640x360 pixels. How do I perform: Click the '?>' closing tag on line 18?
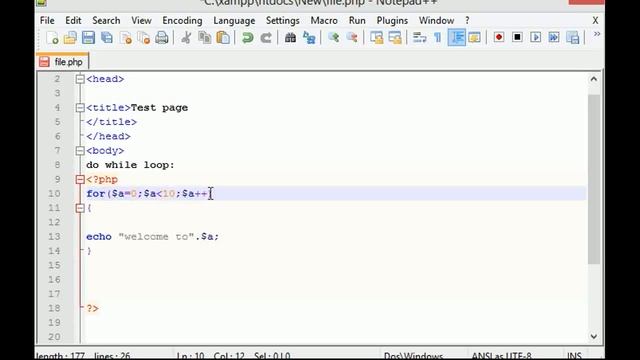(x=92, y=308)
